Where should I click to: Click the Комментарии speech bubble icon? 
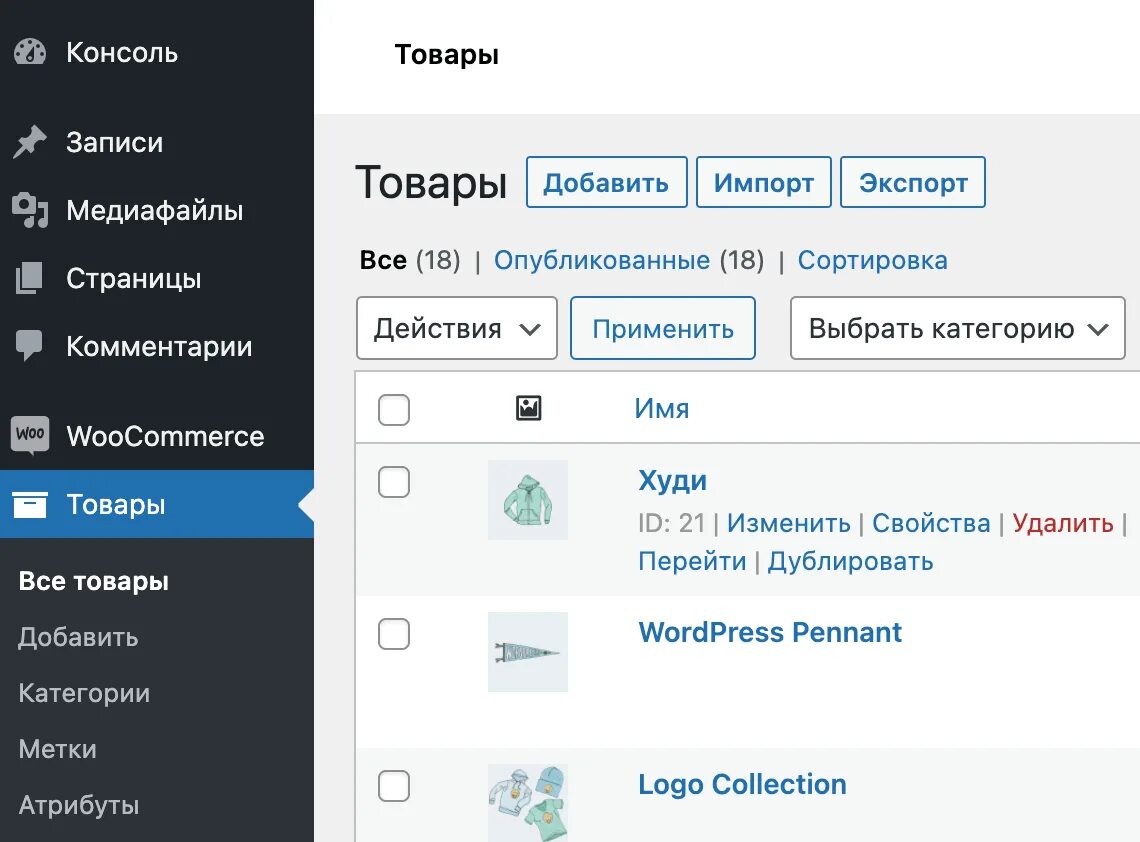tap(30, 347)
